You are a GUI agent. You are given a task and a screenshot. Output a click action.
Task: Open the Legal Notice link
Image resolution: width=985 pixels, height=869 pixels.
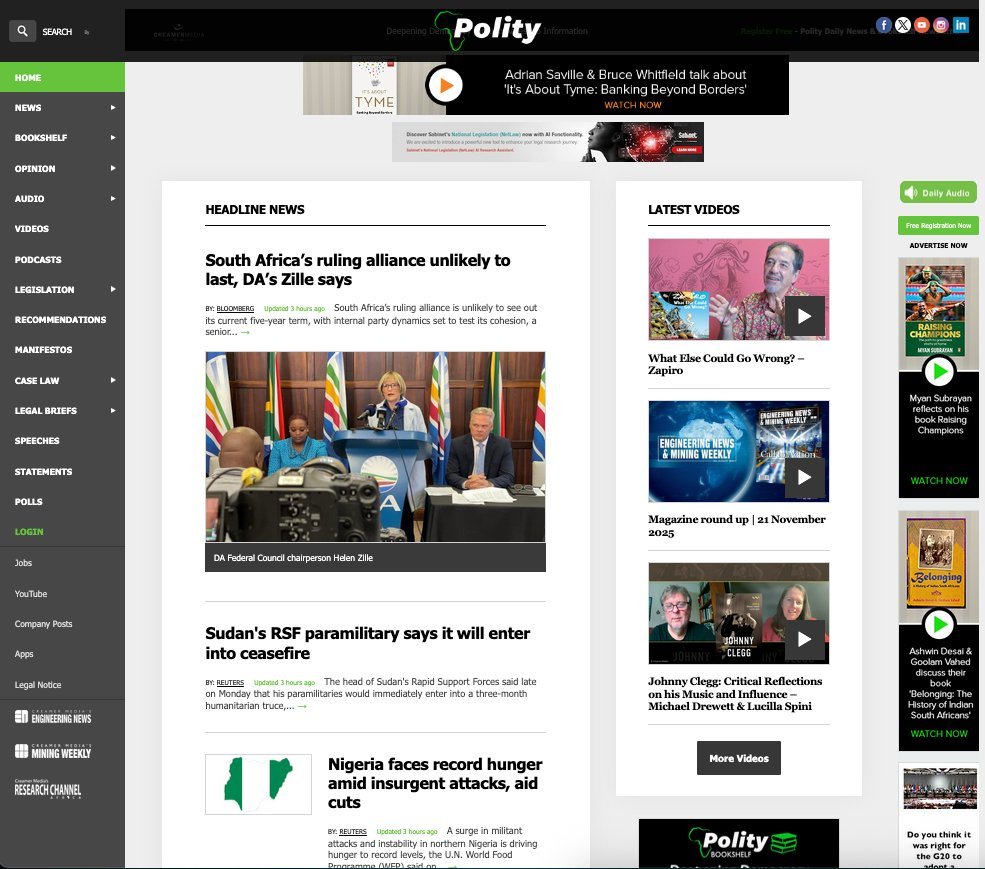tap(38, 685)
